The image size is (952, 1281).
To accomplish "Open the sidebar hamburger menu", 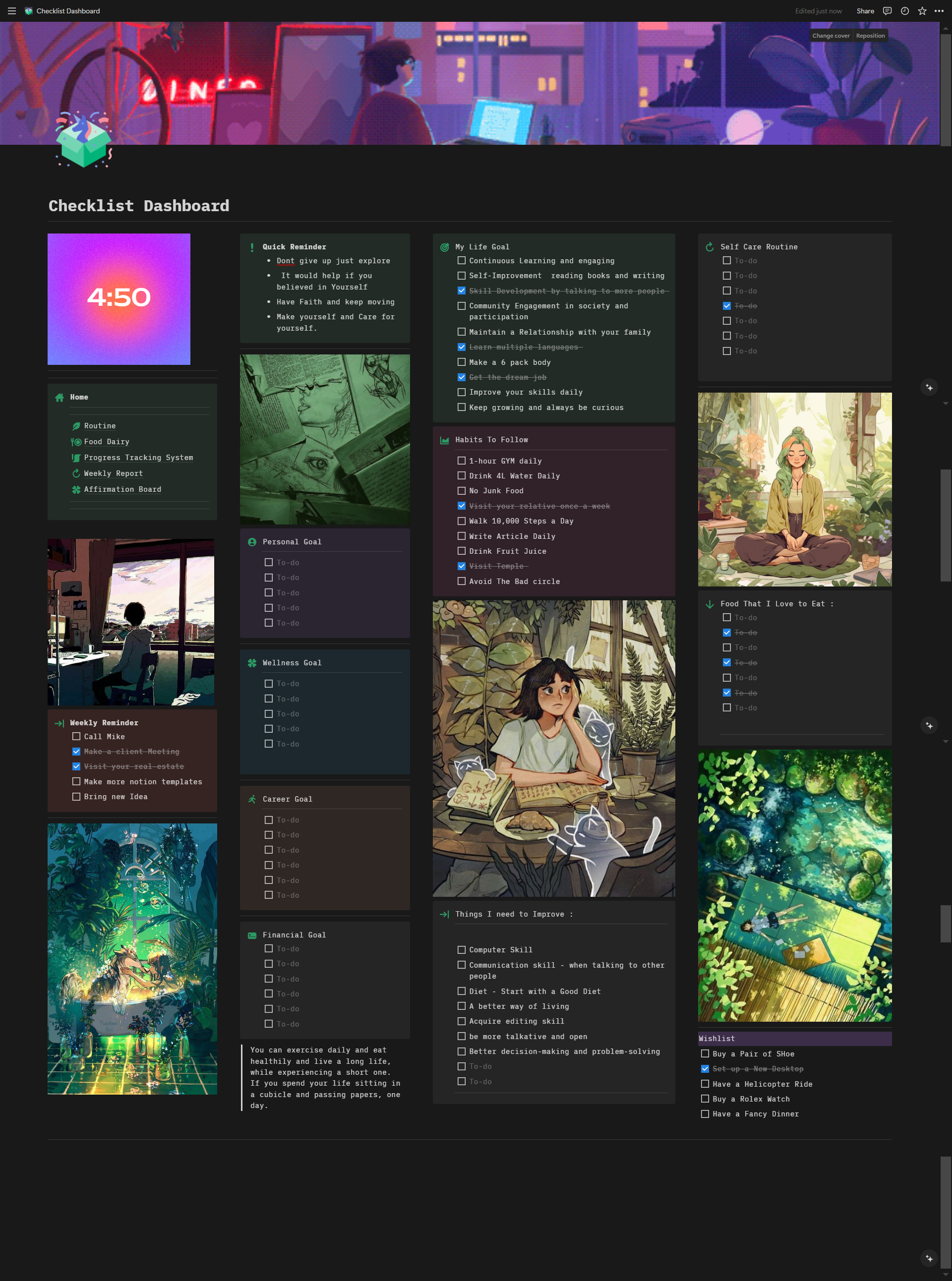I will coord(11,11).
